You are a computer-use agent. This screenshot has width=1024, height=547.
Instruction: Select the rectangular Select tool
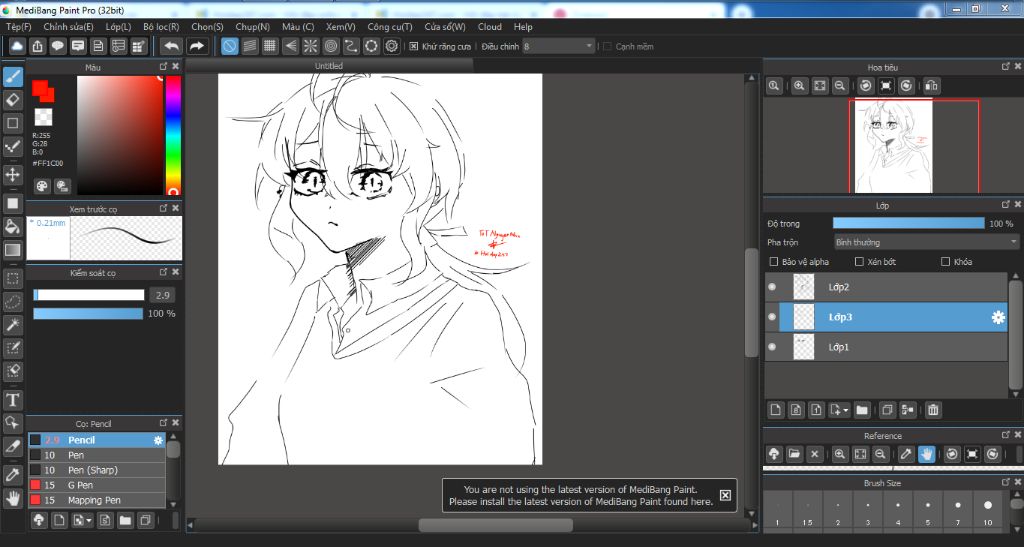point(12,279)
